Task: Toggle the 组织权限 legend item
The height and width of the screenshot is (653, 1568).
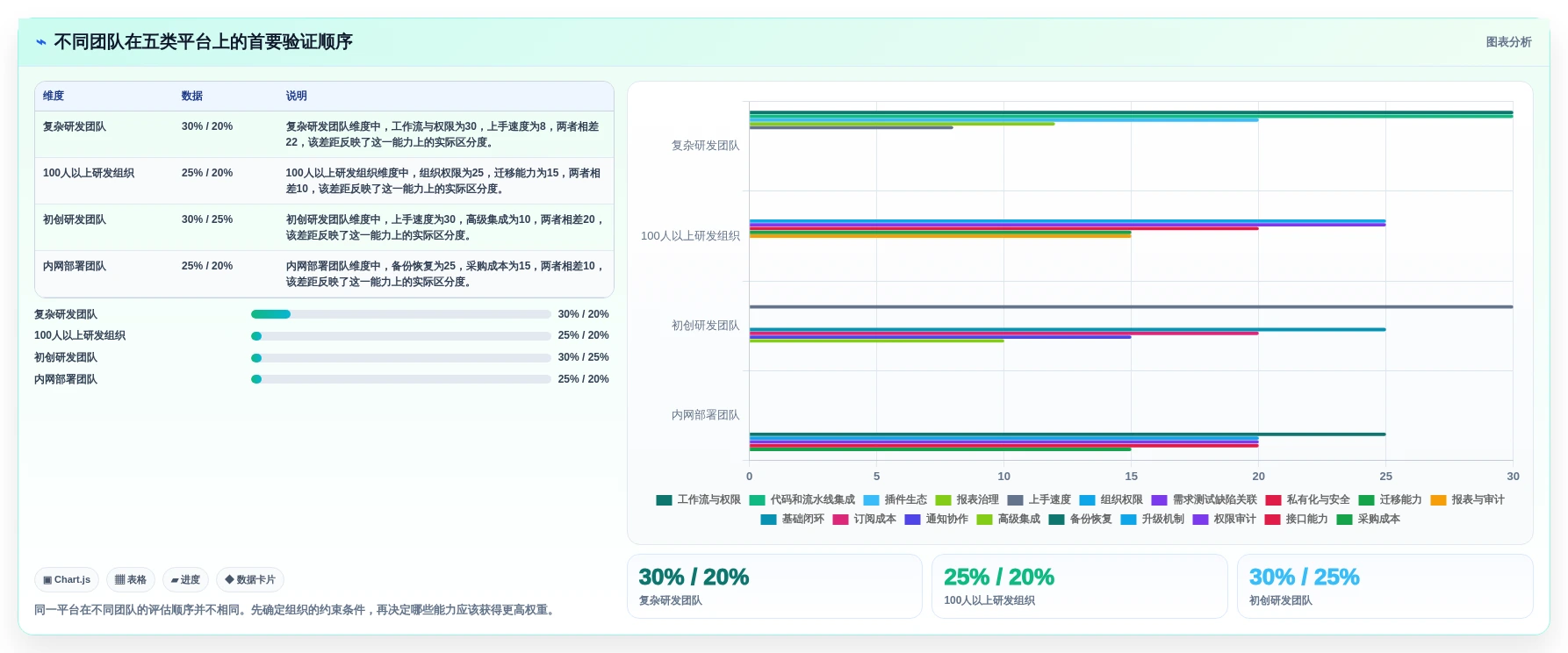Action: pyautogui.click(x=1111, y=499)
